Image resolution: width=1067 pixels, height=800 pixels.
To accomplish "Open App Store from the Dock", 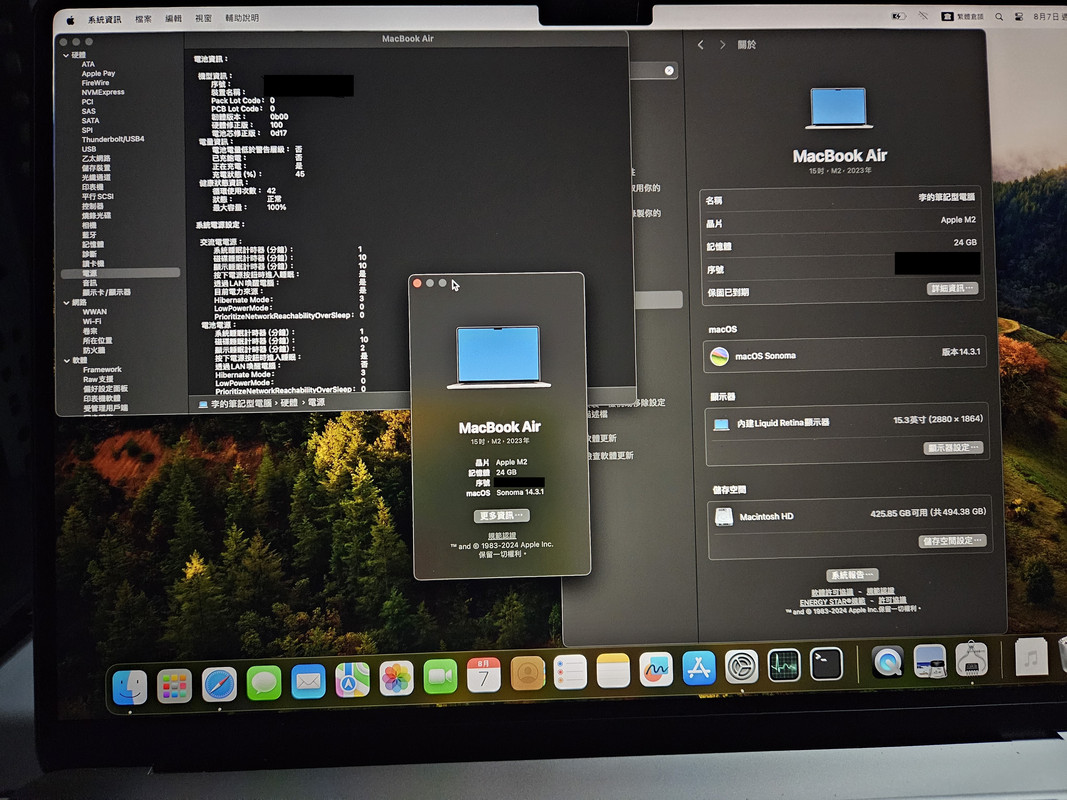I will point(699,668).
